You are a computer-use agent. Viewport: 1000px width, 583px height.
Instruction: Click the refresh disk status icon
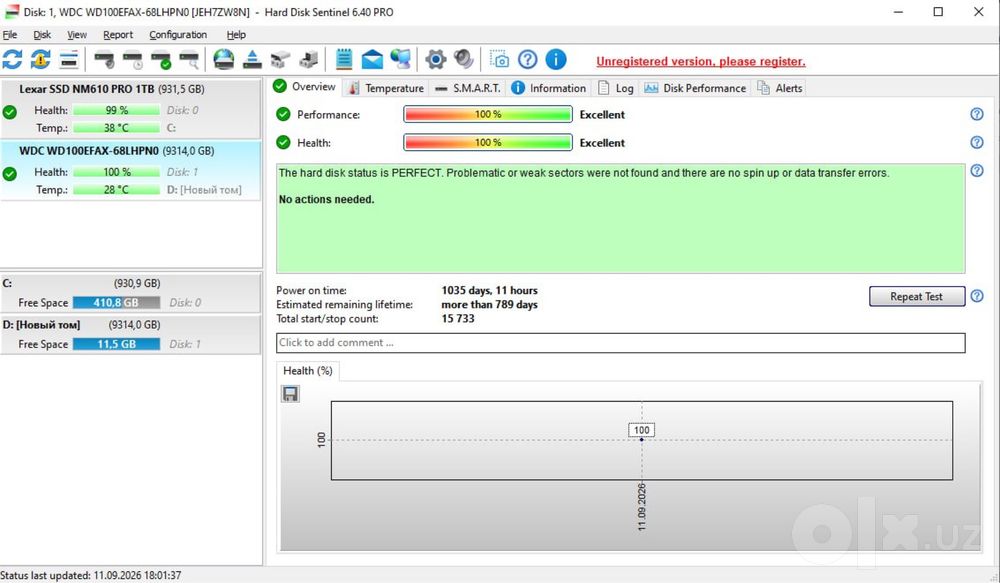(x=12, y=60)
